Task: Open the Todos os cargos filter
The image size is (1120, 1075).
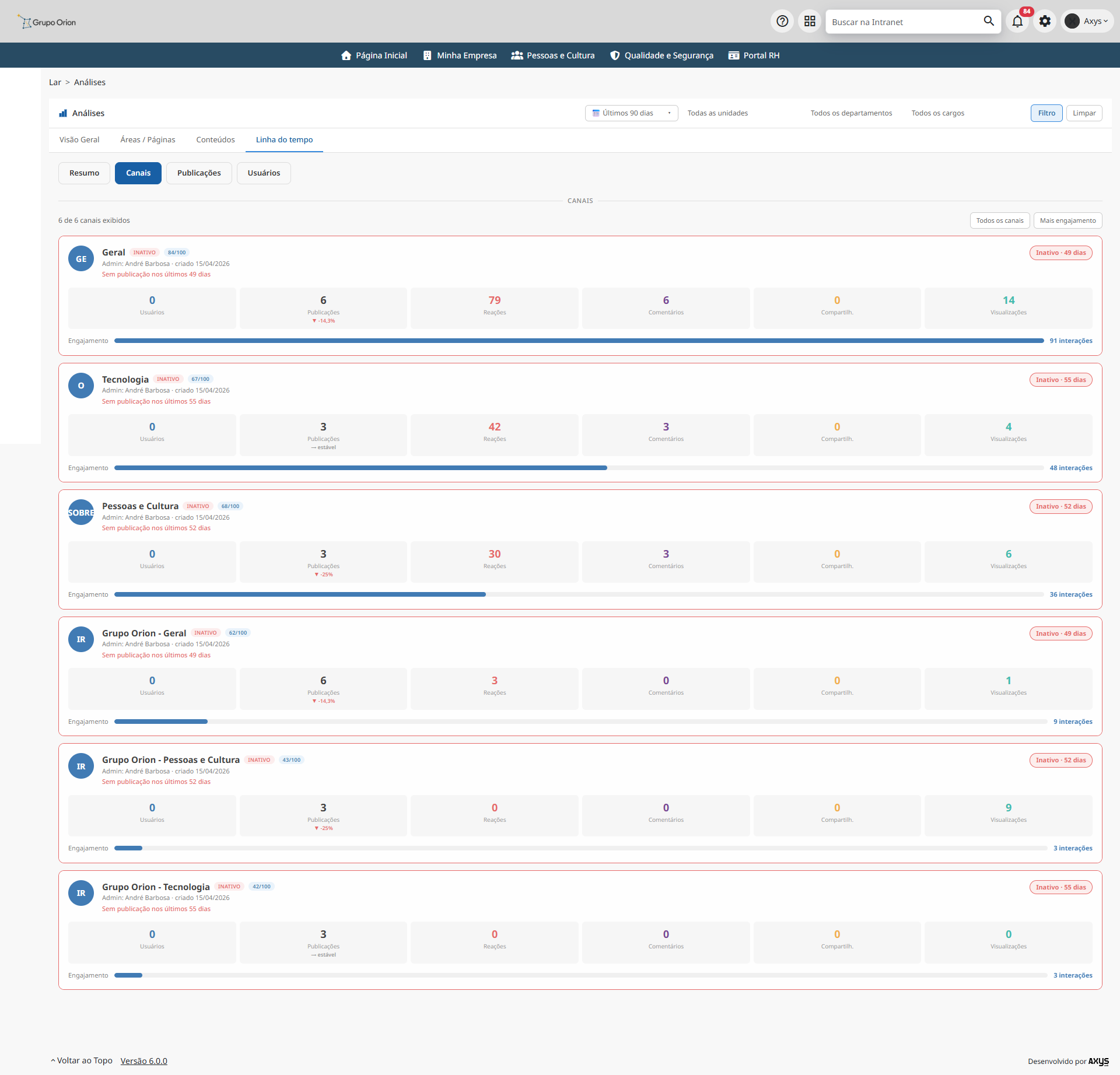Action: pos(937,113)
